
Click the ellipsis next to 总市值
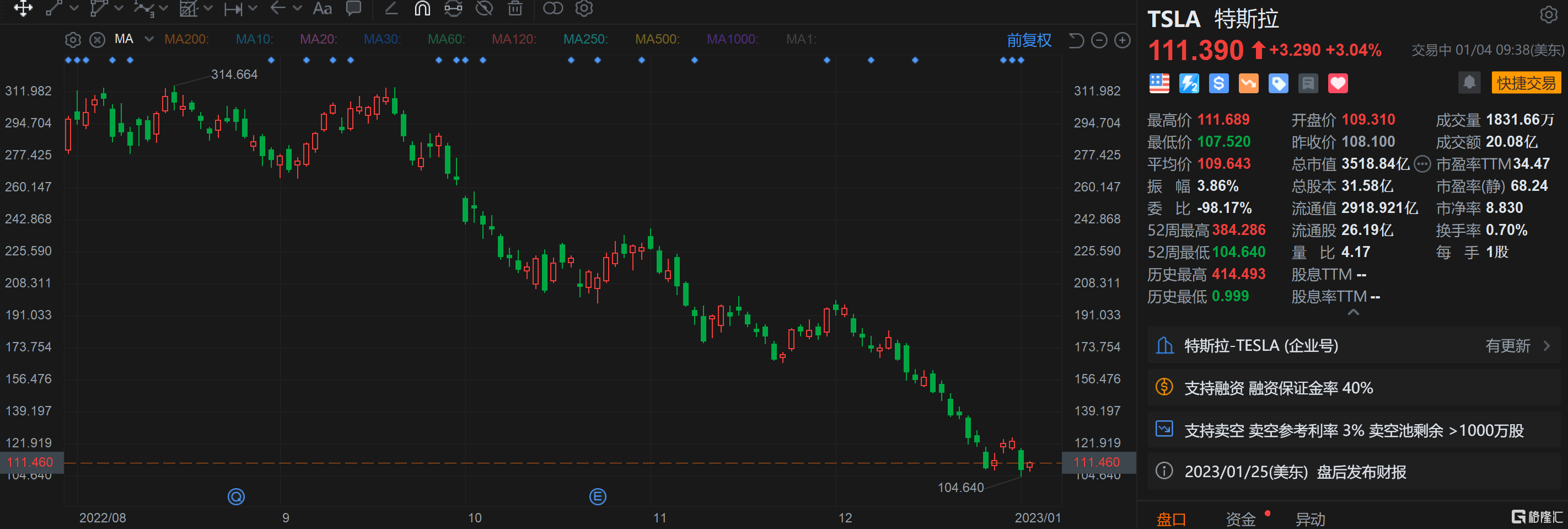click(1422, 164)
